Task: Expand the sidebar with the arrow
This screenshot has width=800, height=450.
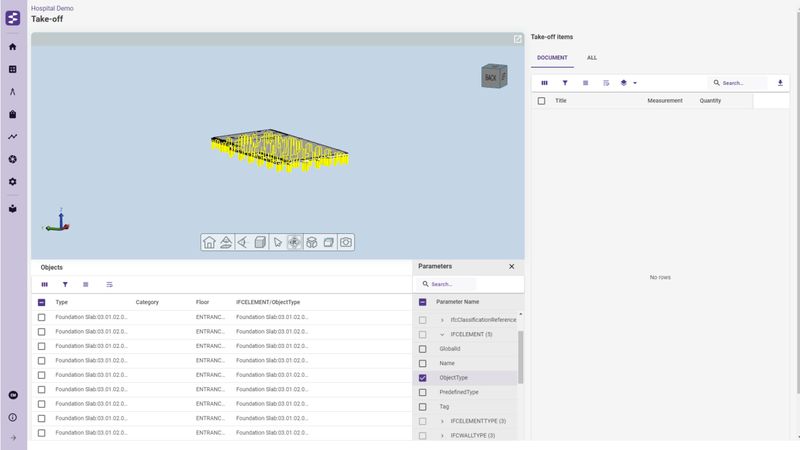Action: coord(13,438)
